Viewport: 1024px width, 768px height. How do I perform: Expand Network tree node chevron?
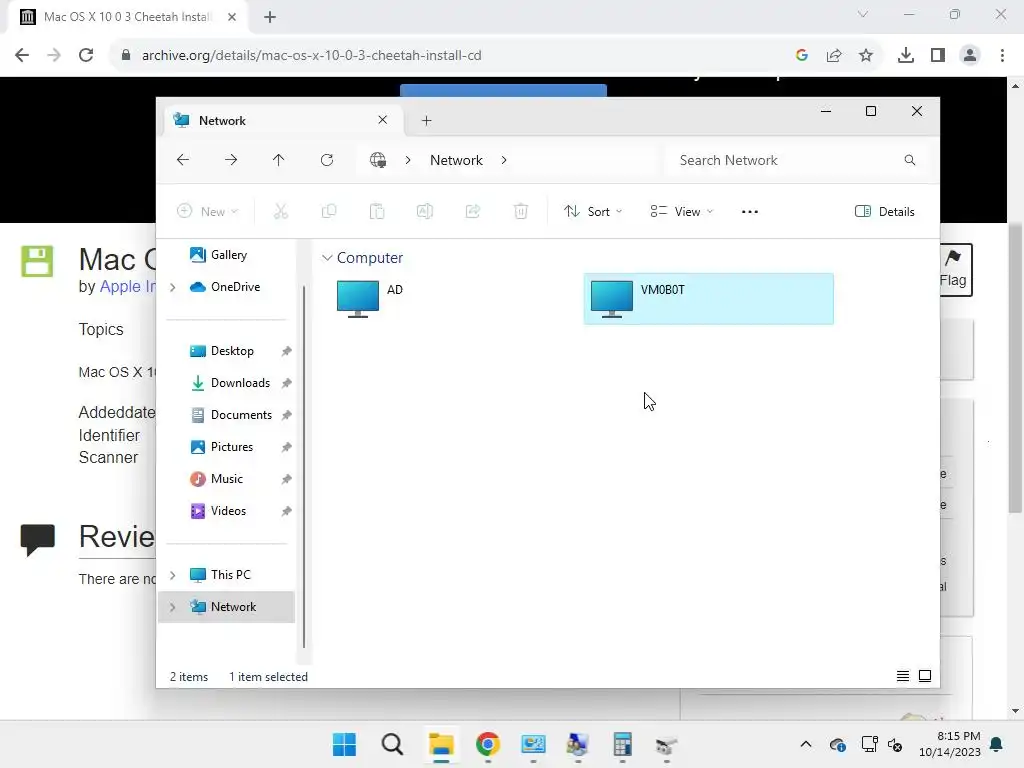pyautogui.click(x=172, y=607)
